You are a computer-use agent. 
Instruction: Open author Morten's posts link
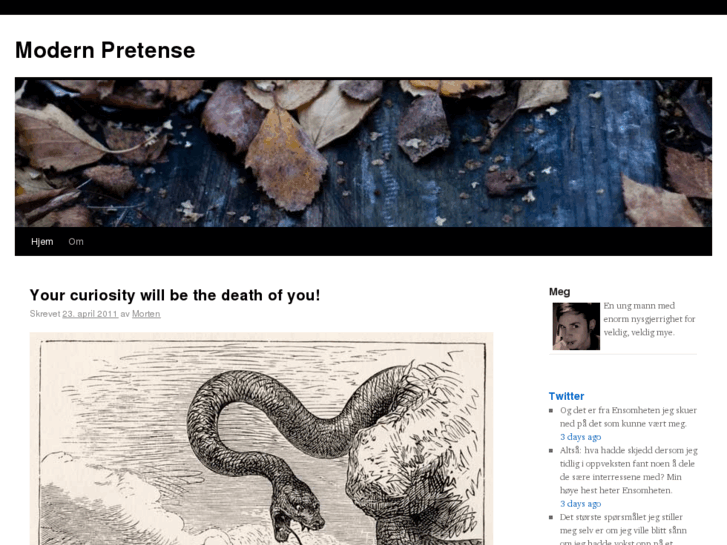coord(146,314)
